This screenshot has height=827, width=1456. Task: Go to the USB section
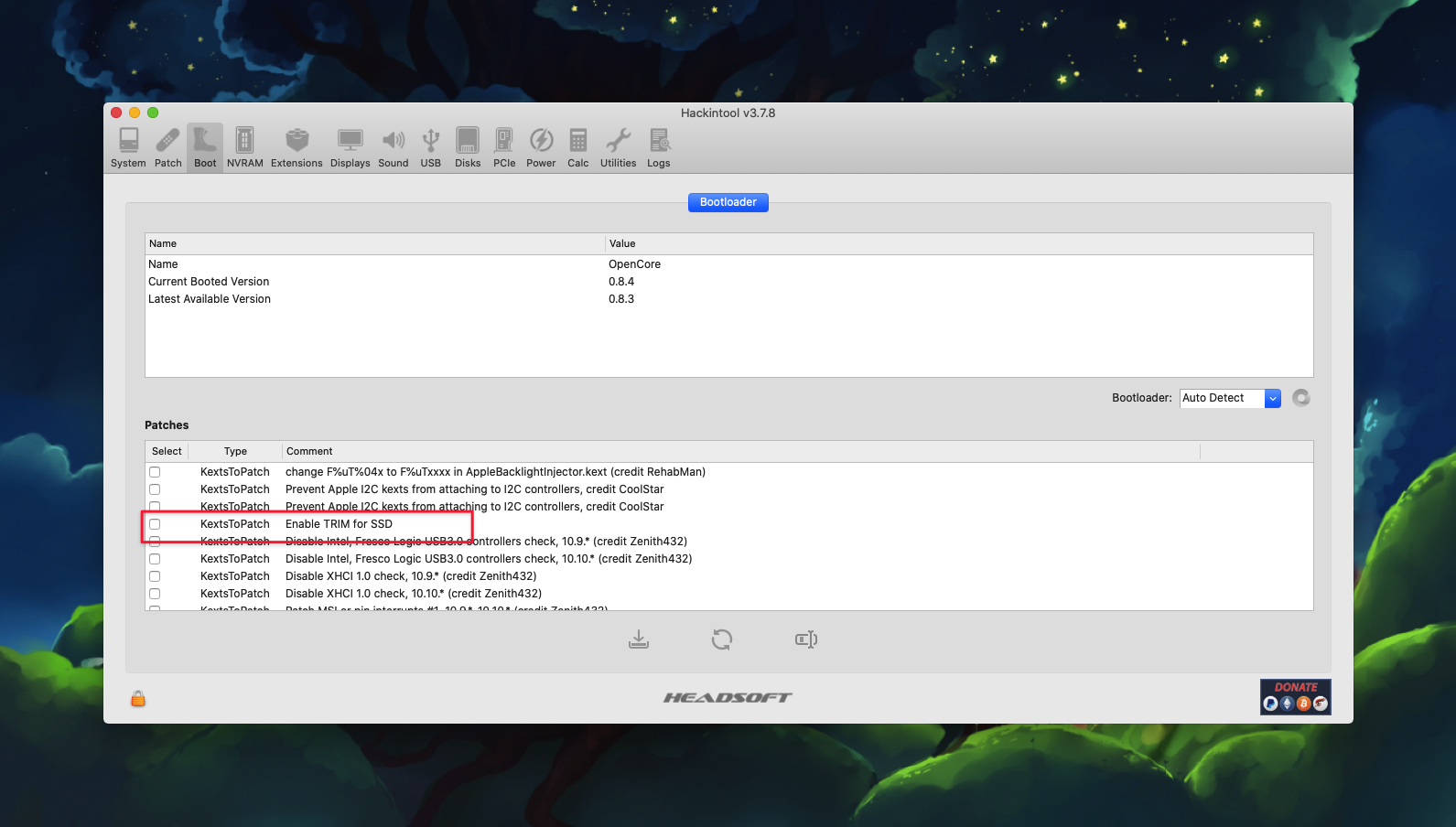click(x=430, y=147)
